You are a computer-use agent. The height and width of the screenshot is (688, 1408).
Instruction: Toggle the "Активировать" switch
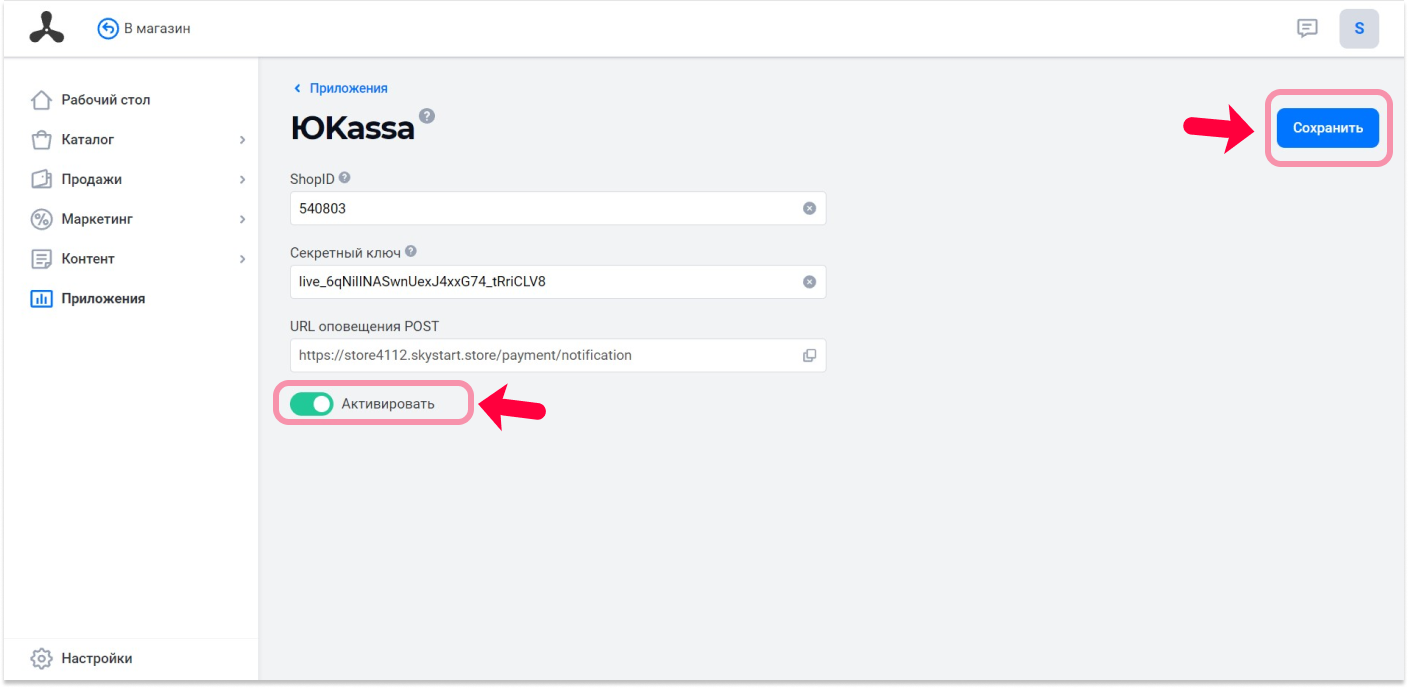tap(311, 404)
